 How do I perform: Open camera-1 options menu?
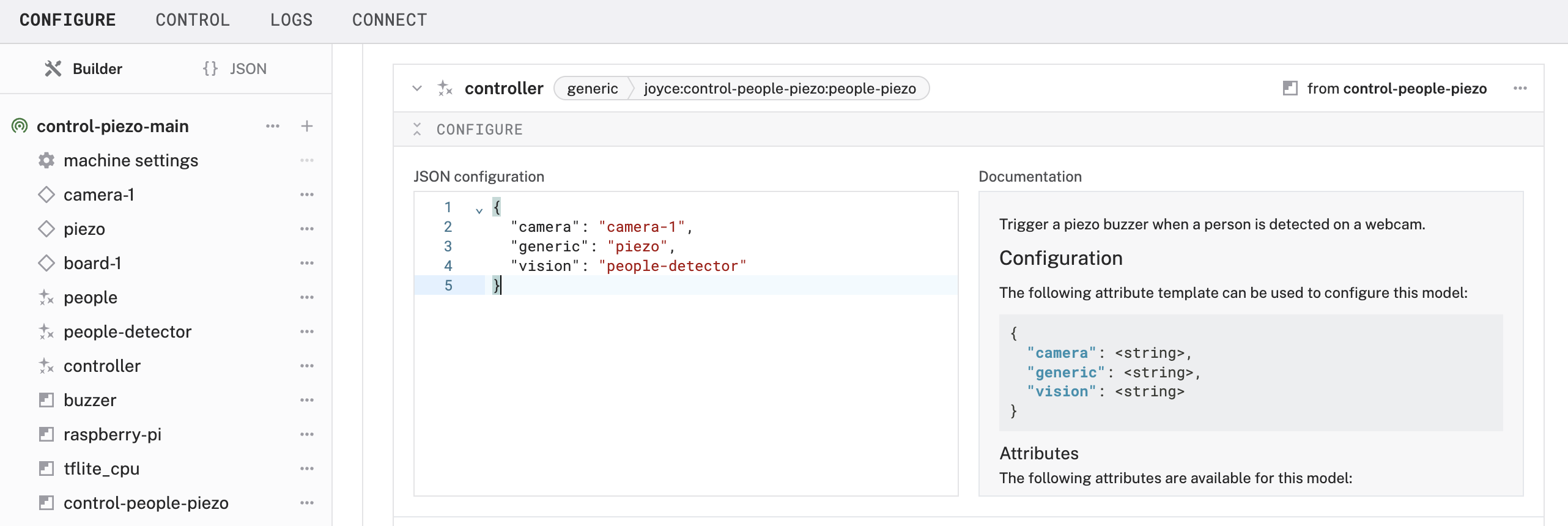click(307, 194)
